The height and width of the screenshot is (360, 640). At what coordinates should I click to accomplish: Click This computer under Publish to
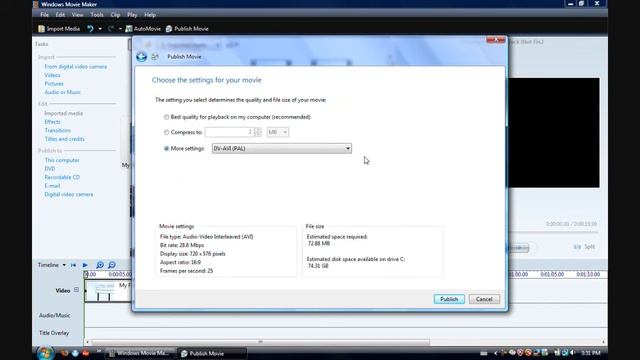pyautogui.click(x=62, y=160)
